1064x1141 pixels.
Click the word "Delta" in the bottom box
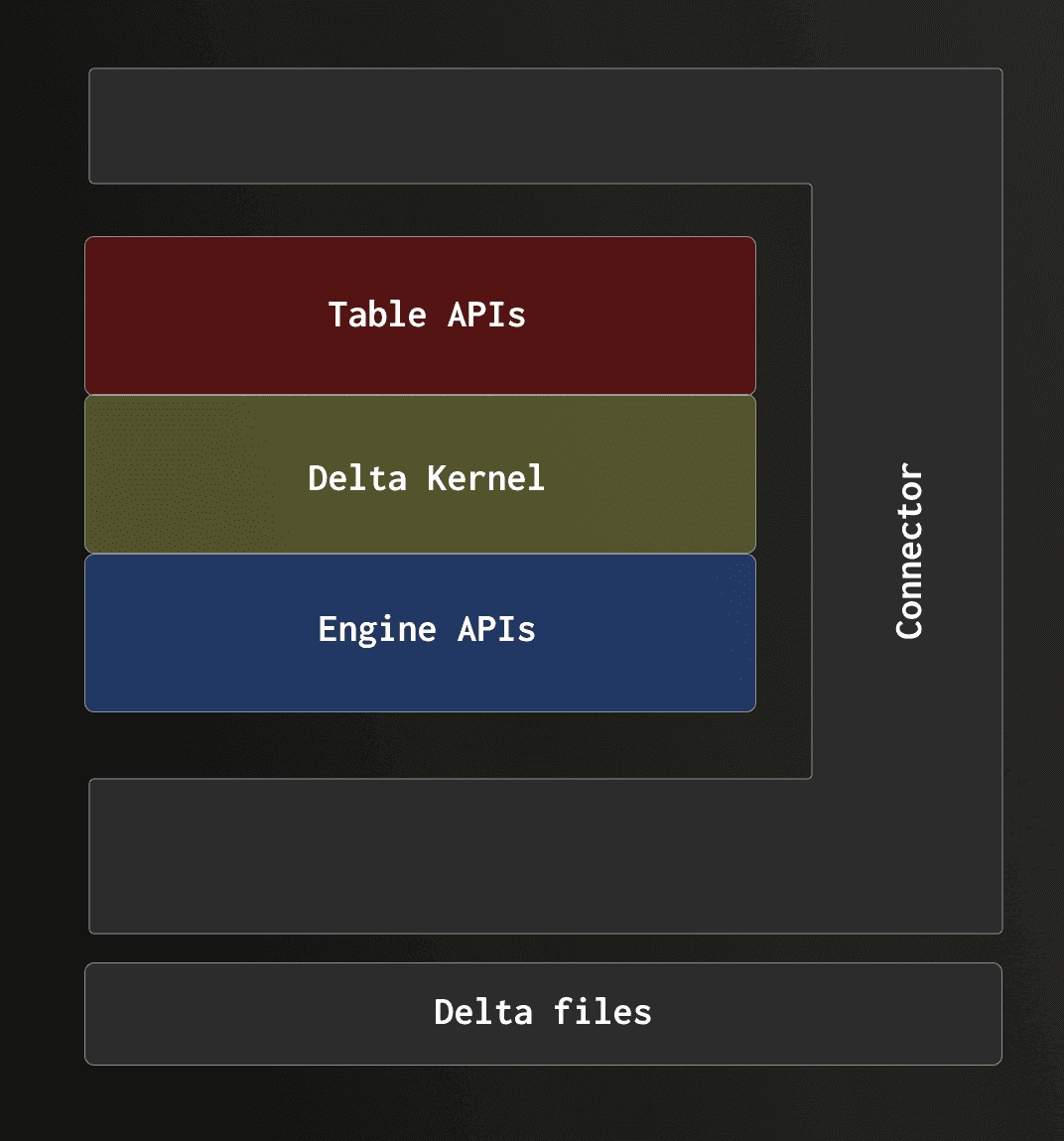483,1012
